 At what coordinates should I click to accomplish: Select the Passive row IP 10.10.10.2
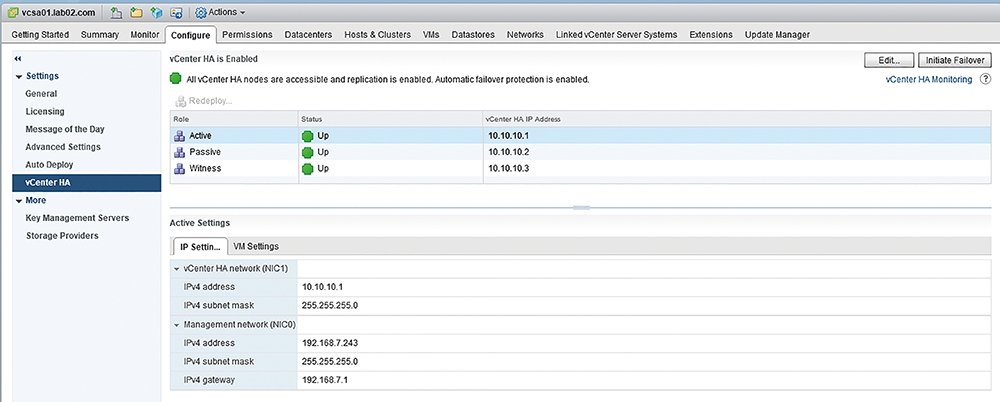[509, 152]
